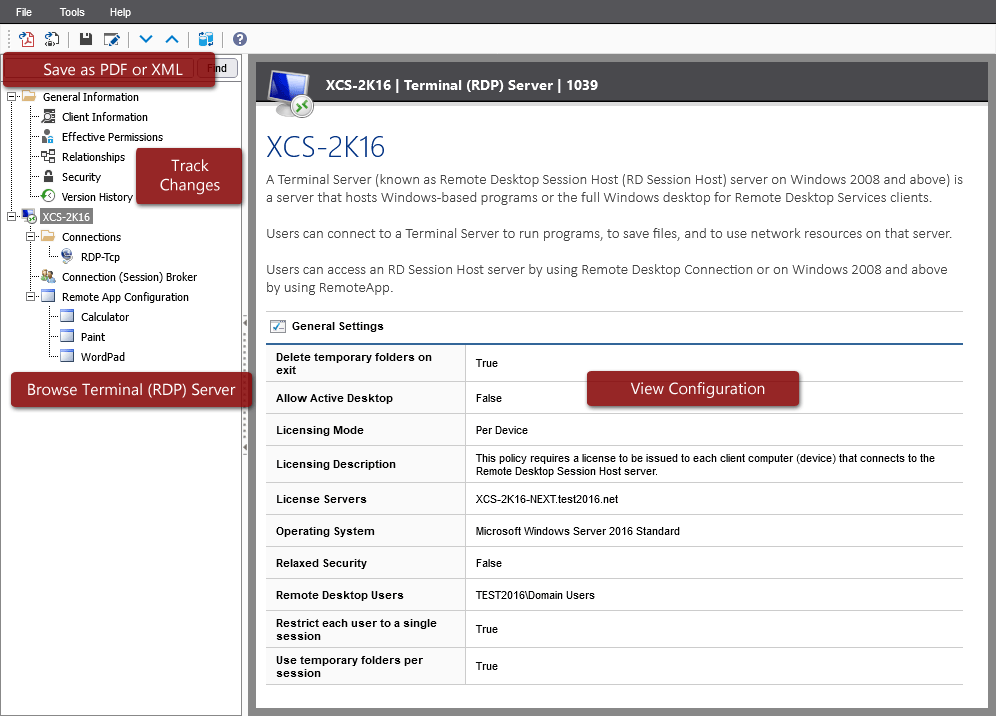This screenshot has height=716, width=996.
Task: Collapse the Connections tree node
Action: pyautogui.click(x=30, y=236)
